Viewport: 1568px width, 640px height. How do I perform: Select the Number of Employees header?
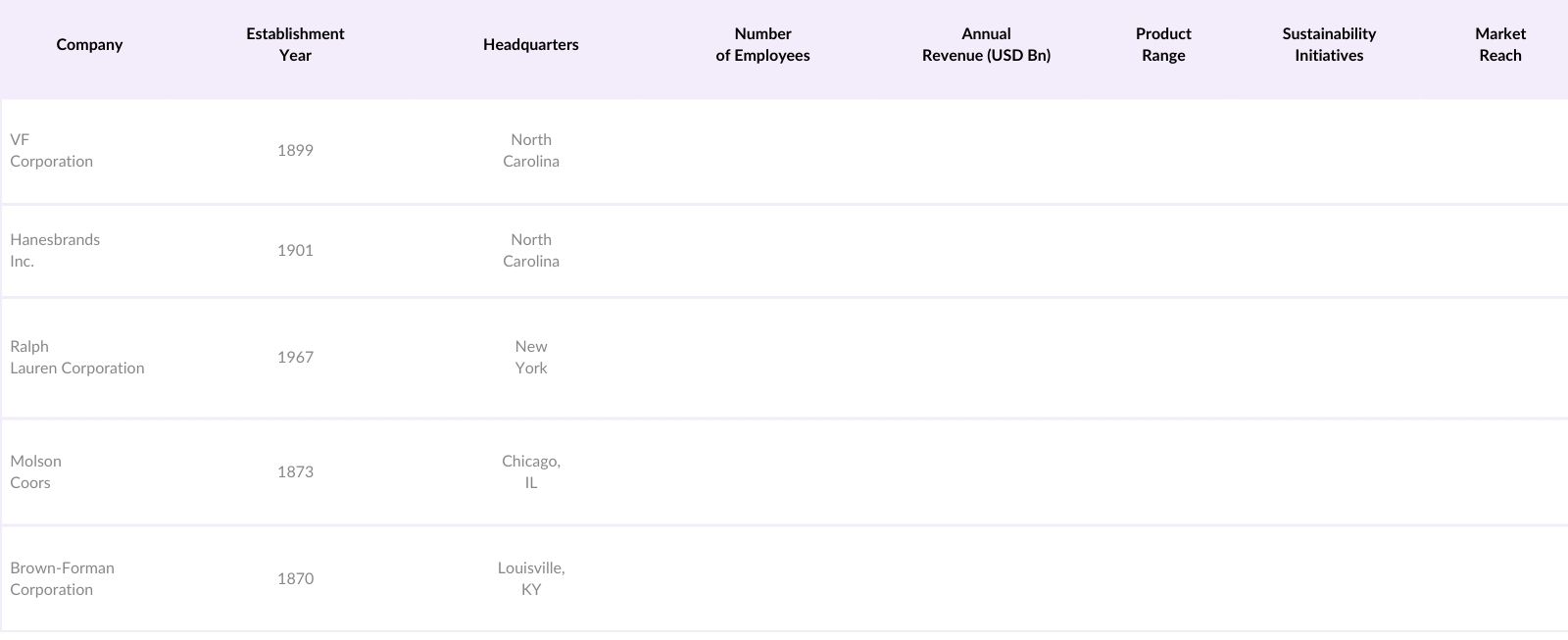(x=762, y=45)
